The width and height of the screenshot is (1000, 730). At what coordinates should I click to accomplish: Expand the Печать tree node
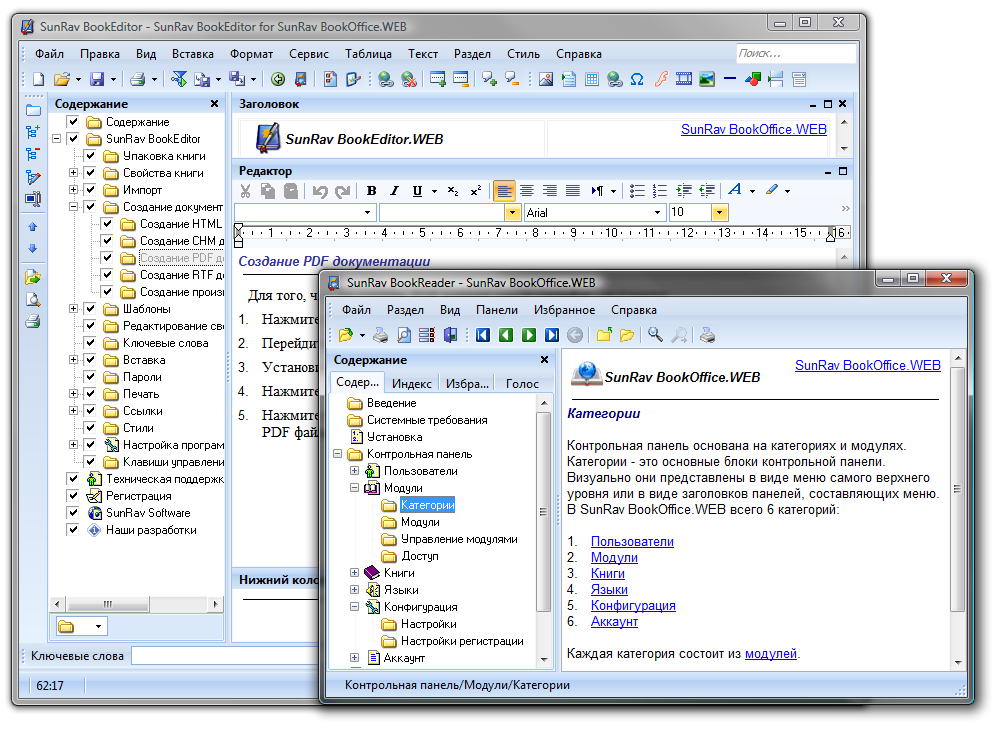[73, 393]
